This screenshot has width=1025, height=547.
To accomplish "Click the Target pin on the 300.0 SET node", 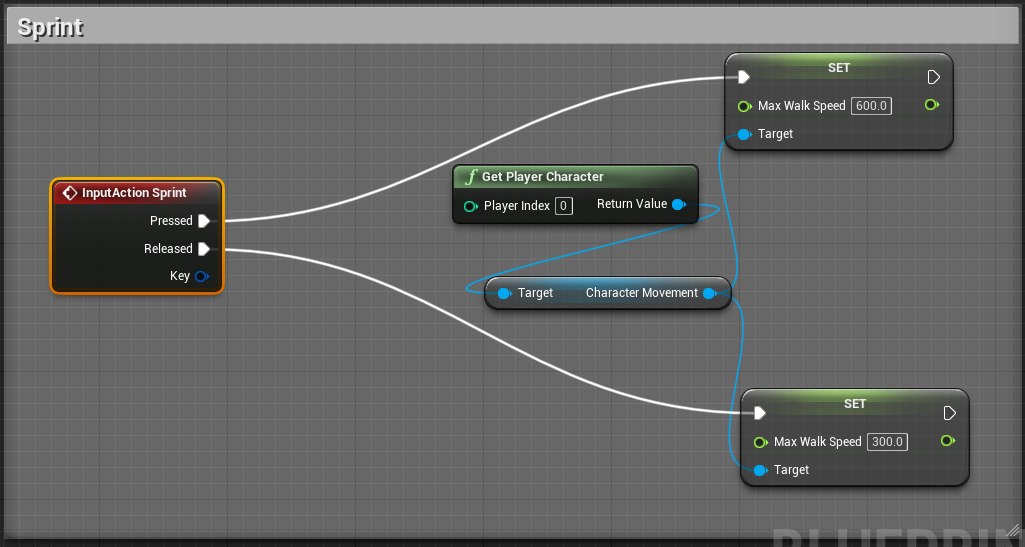I will pyautogui.click(x=760, y=471).
